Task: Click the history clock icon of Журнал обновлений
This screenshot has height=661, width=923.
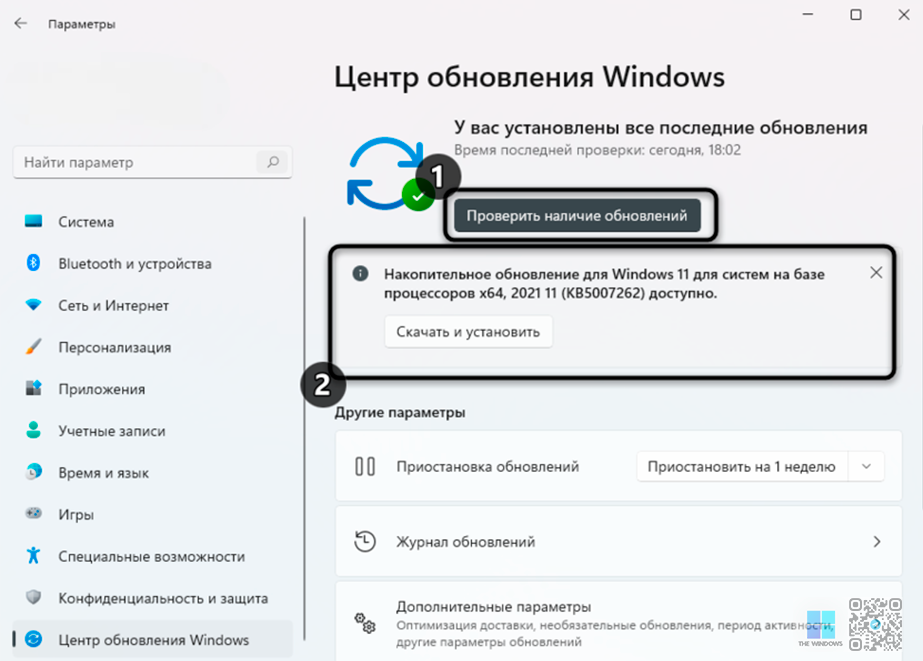Action: coord(365,542)
